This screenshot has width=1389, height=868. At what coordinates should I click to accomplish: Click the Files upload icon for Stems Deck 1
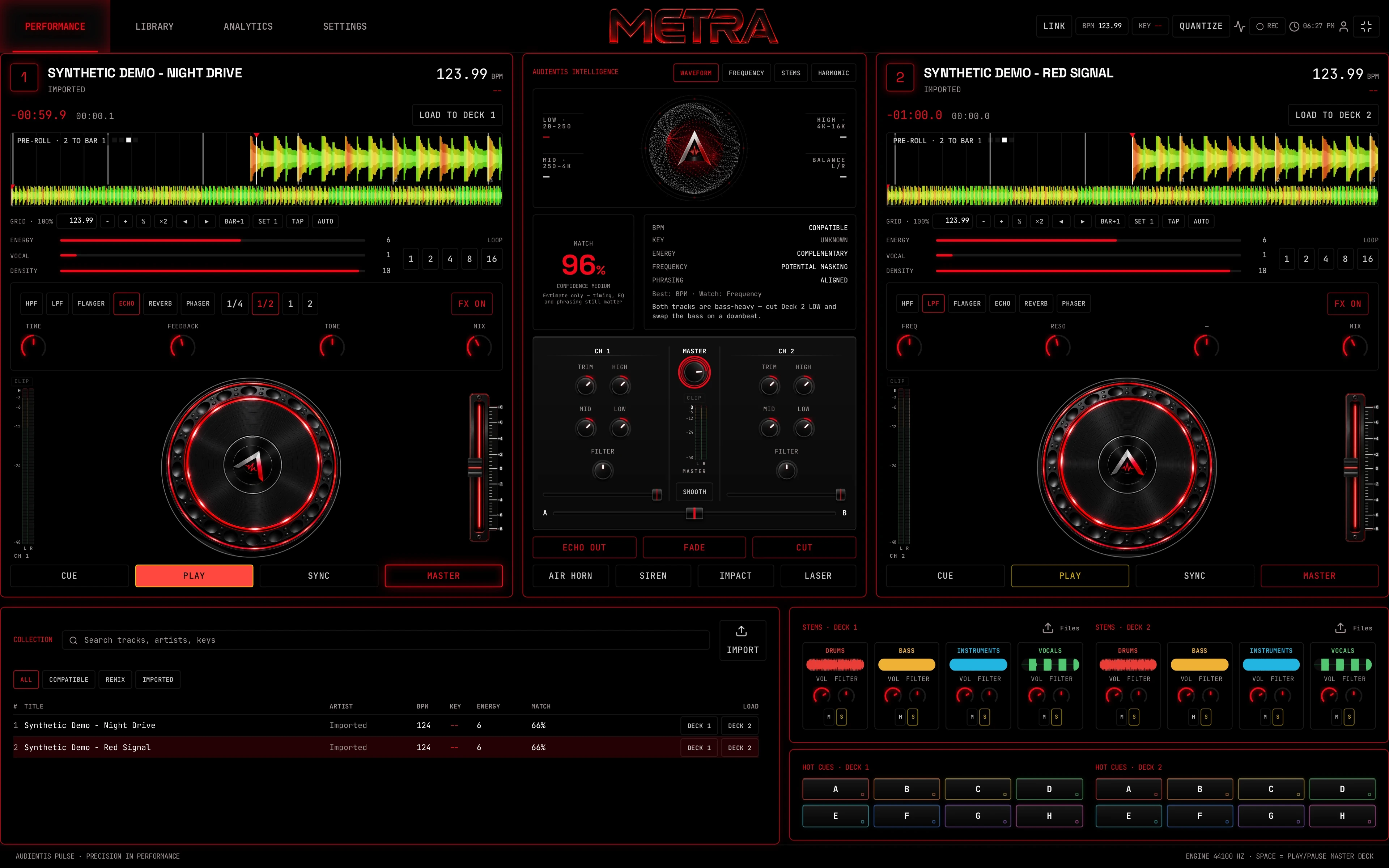tap(1048, 627)
